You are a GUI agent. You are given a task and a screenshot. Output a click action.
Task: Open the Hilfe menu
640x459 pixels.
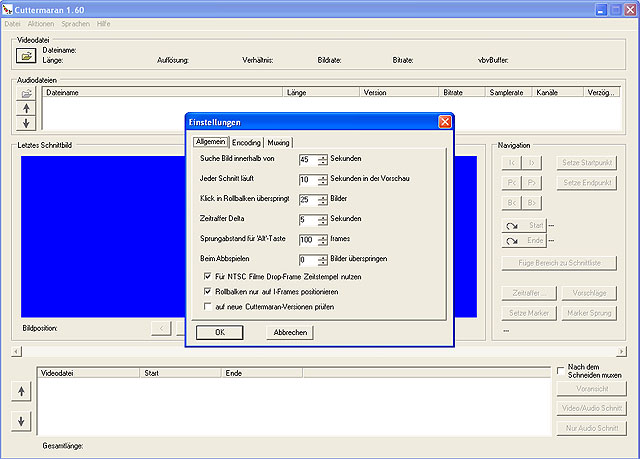[104, 24]
